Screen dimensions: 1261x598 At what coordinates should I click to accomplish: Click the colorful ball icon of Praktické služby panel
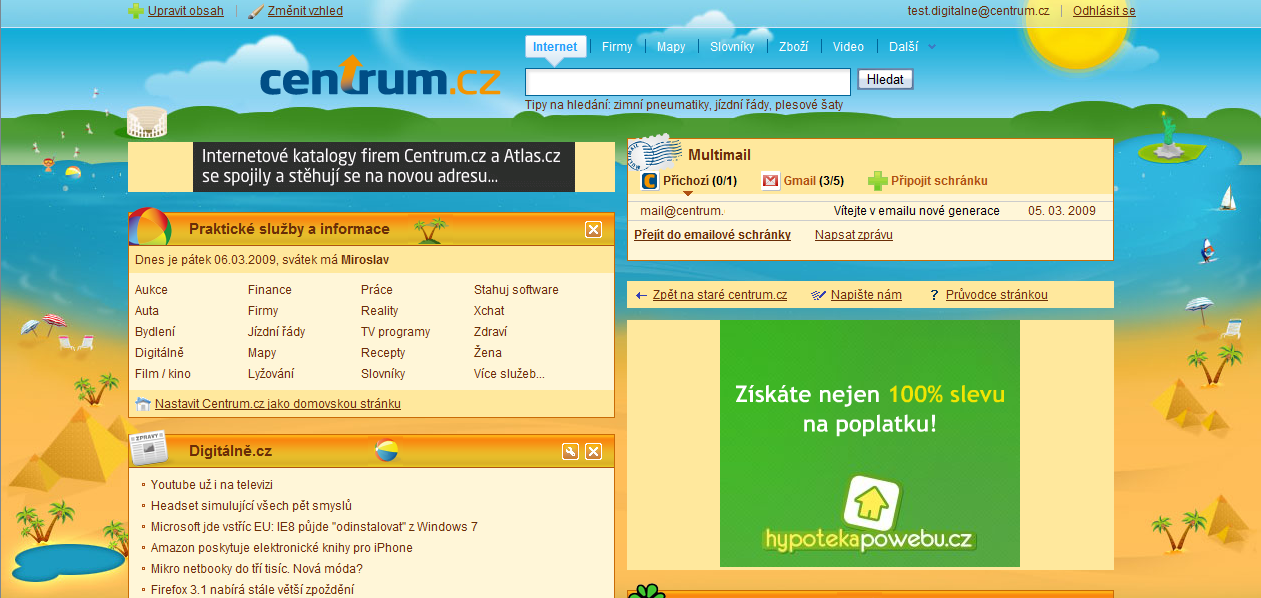tap(150, 229)
